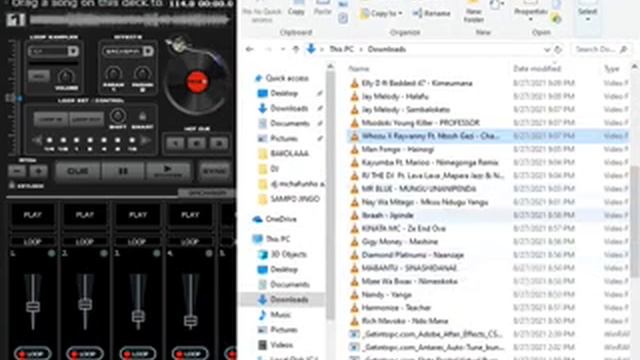
Task: Pause the deck with the pause button
Action: coord(123,171)
